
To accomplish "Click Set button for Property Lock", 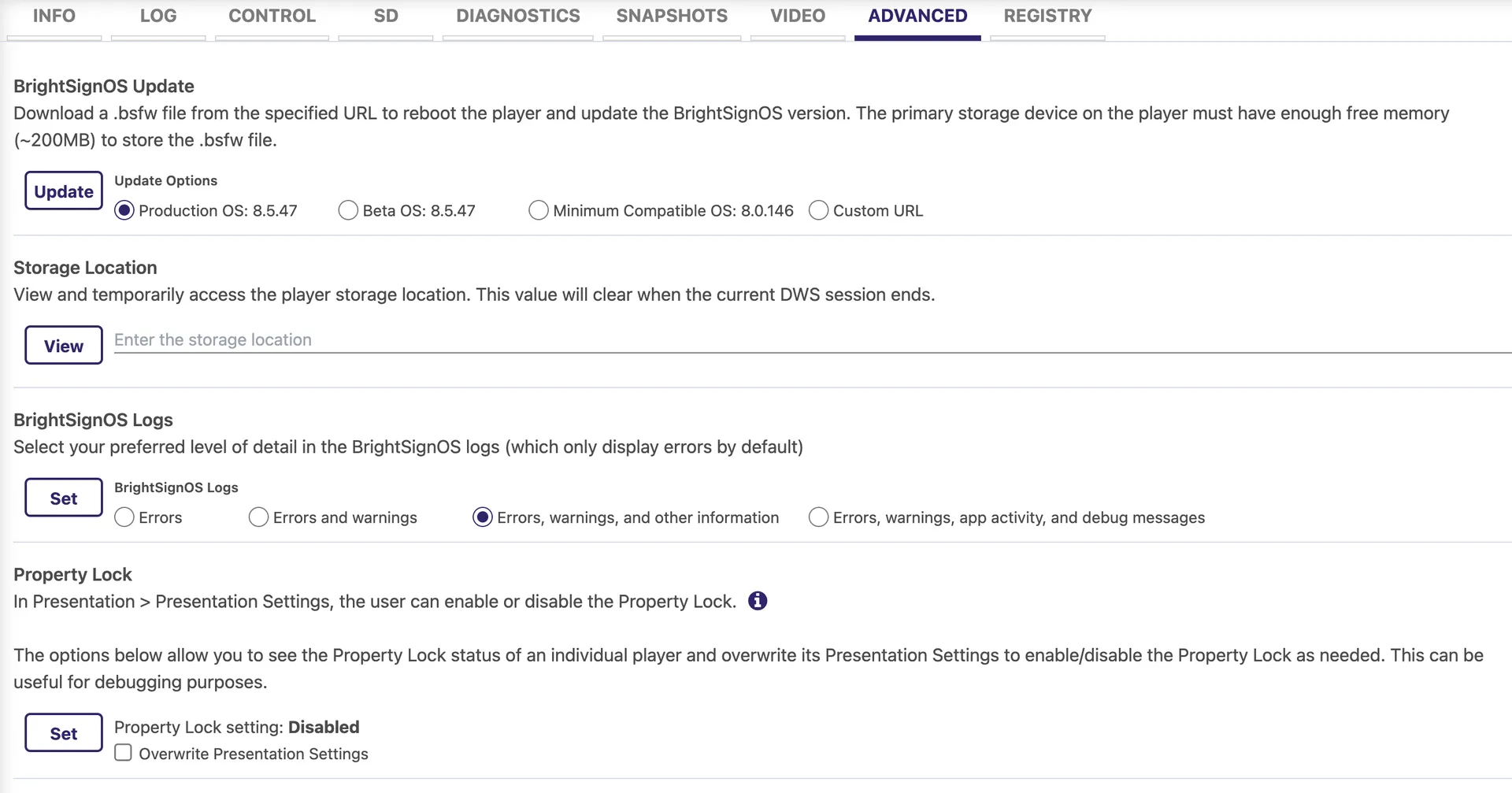I will [64, 733].
